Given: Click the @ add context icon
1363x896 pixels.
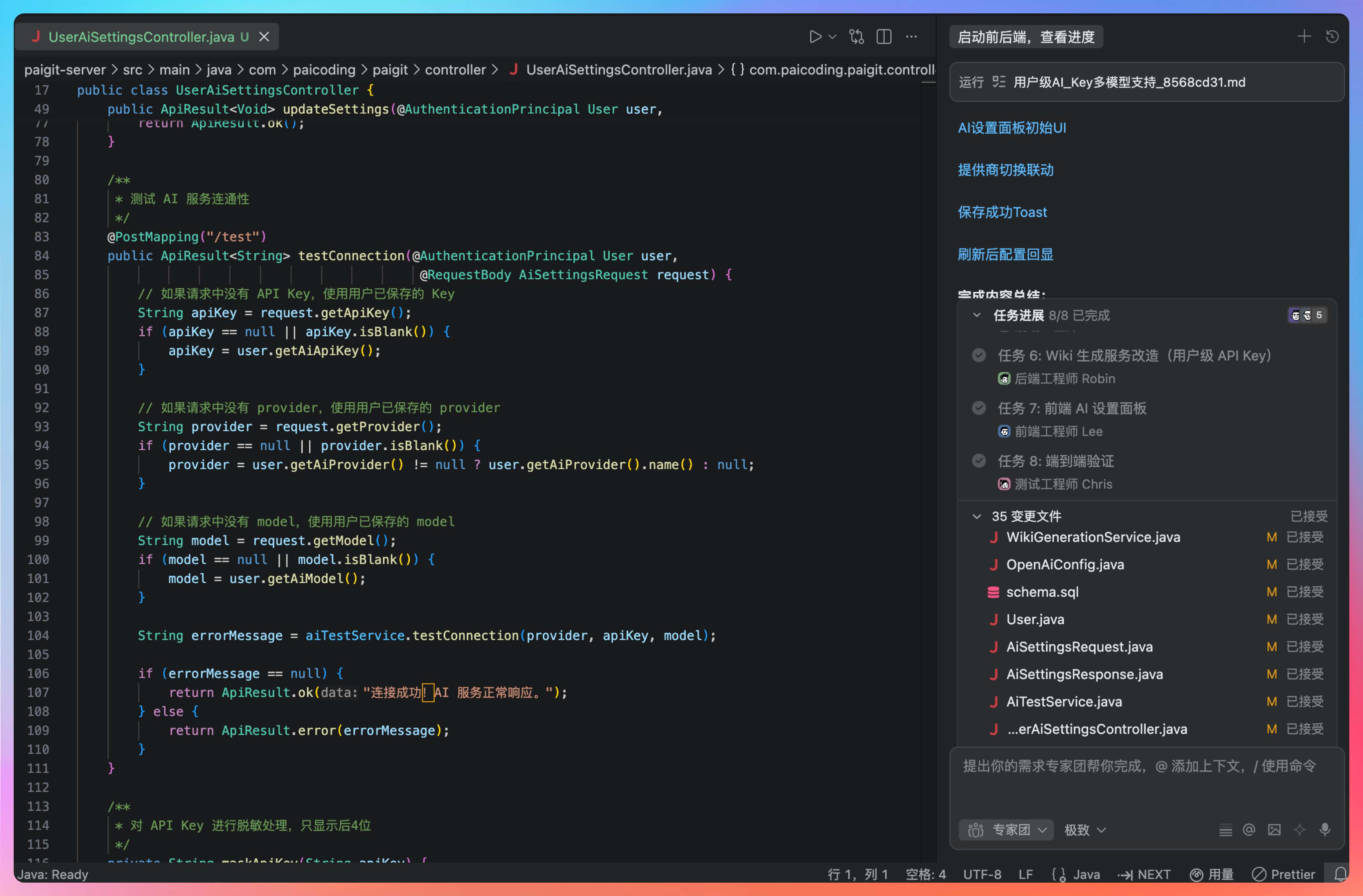Looking at the screenshot, I should (1249, 830).
